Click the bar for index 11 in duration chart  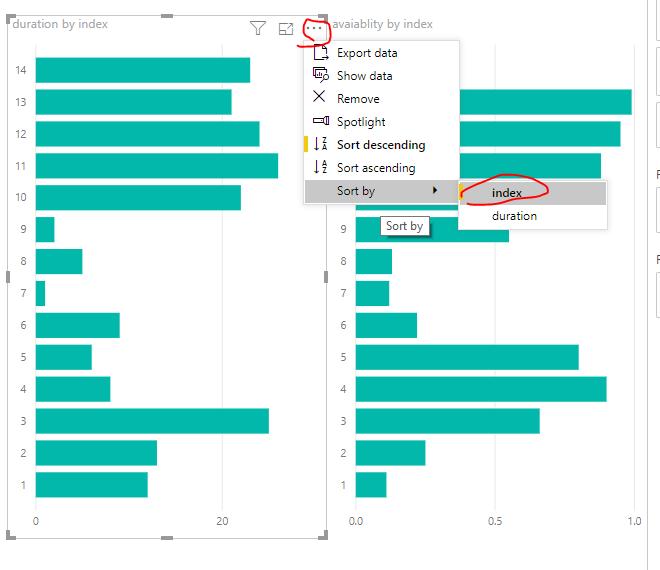pos(157,166)
